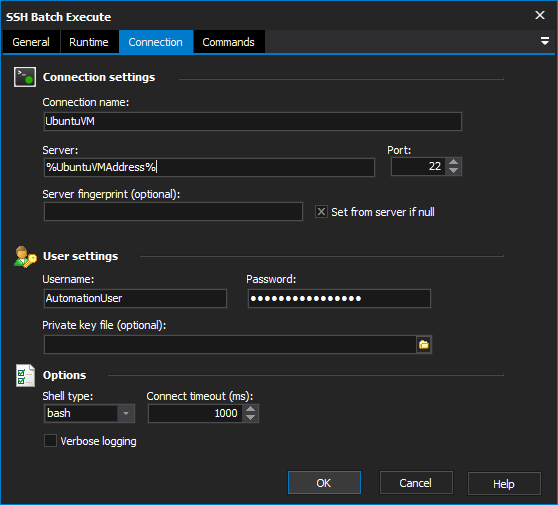The height and width of the screenshot is (505, 558).
Task: Enable Verbose logging checkbox
Action: pos(50,441)
